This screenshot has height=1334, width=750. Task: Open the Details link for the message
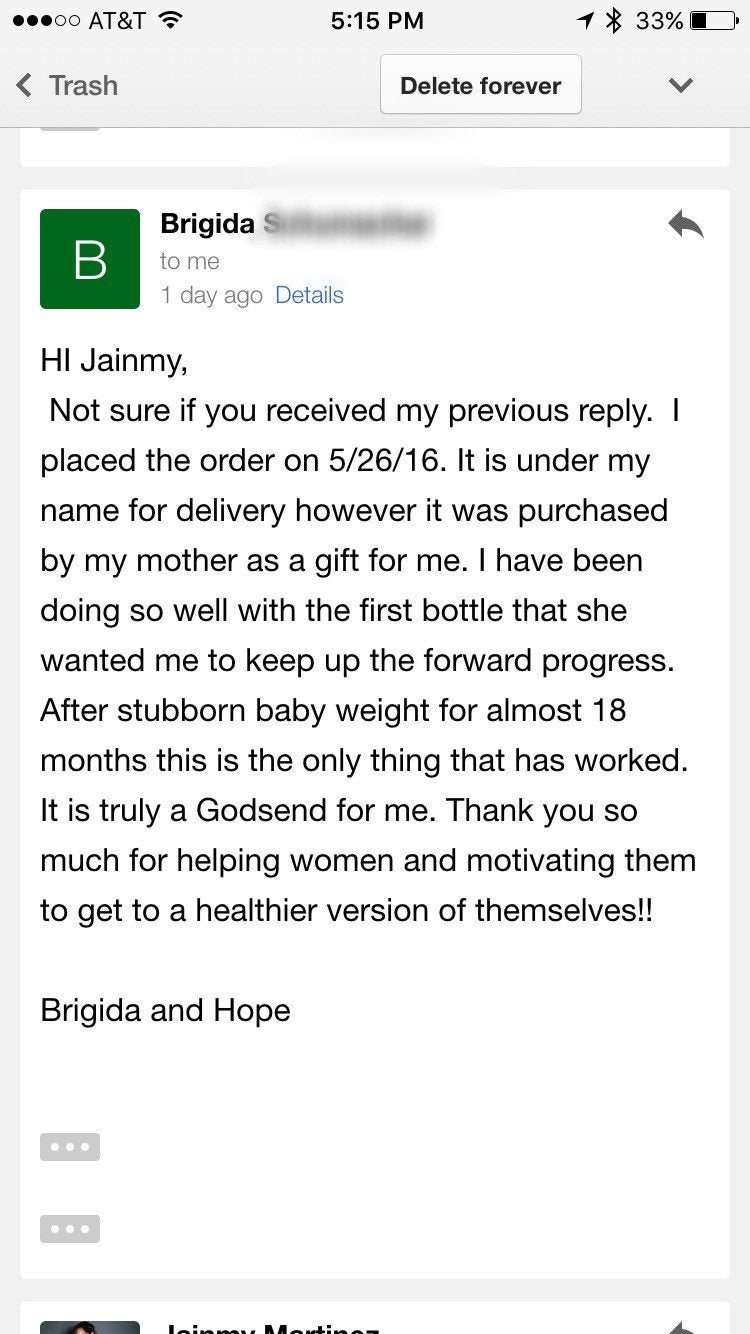309,295
